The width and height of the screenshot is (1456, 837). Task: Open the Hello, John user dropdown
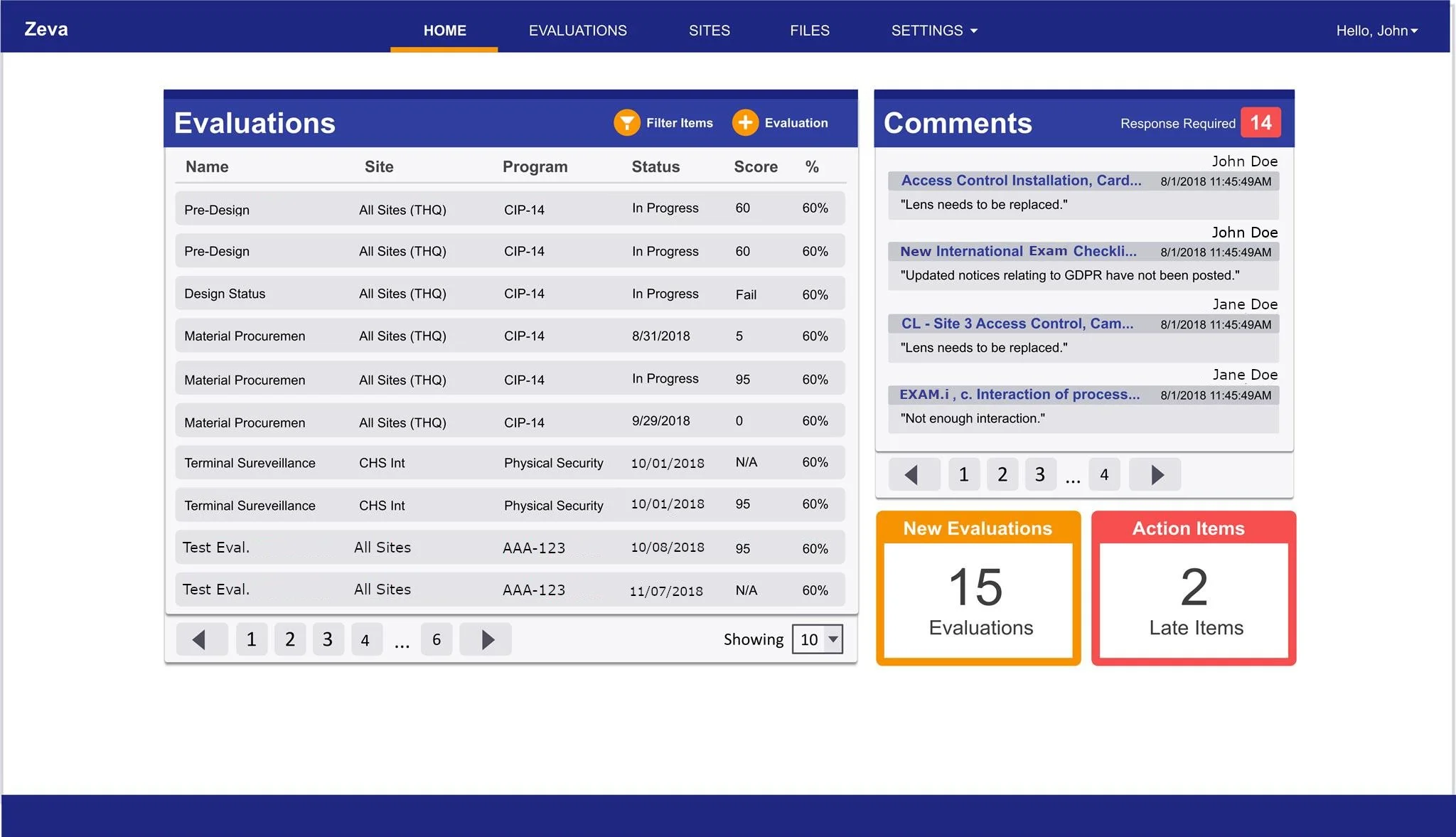point(1376,31)
